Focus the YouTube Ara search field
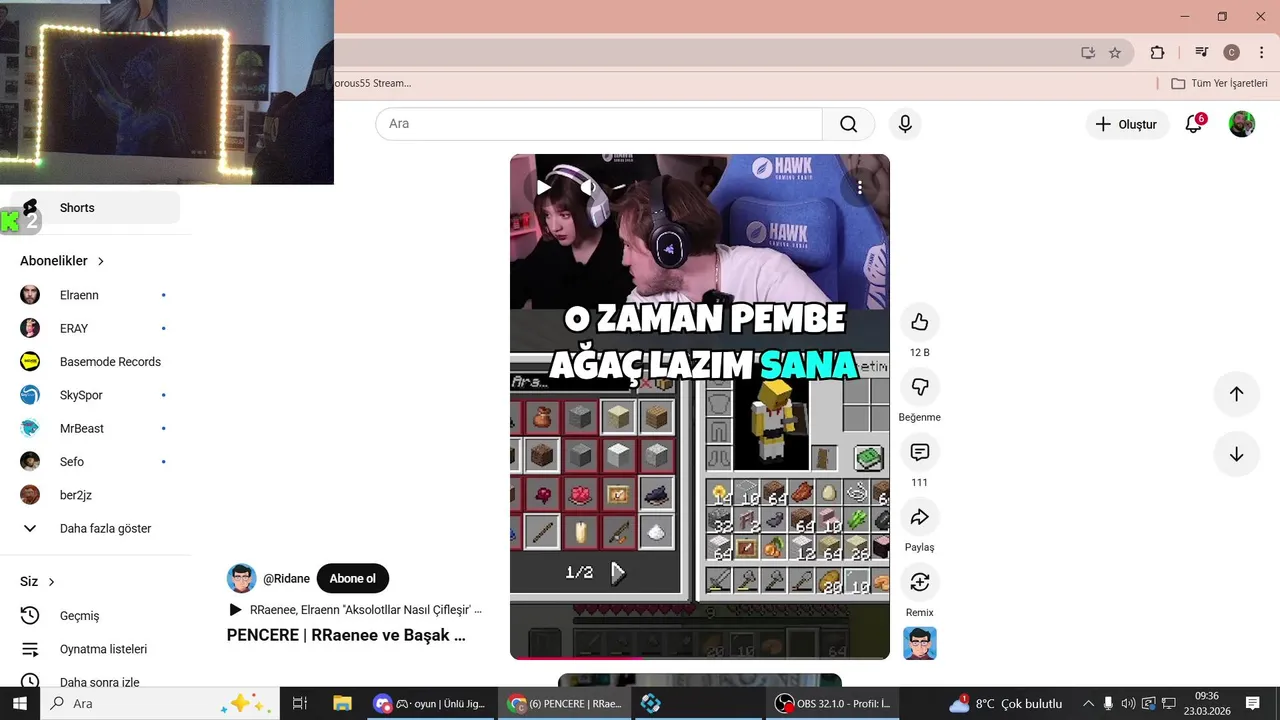This screenshot has width=1280, height=720. click(x=600, y=124)
